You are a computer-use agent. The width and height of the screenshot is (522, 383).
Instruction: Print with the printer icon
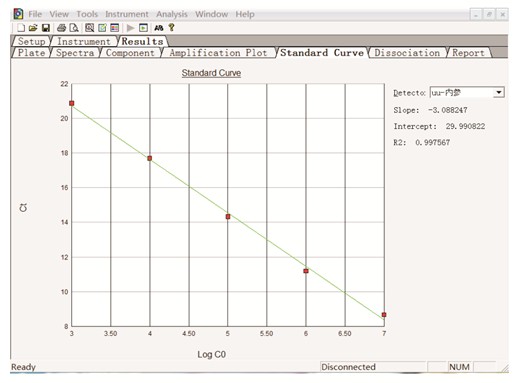[61, 28]
